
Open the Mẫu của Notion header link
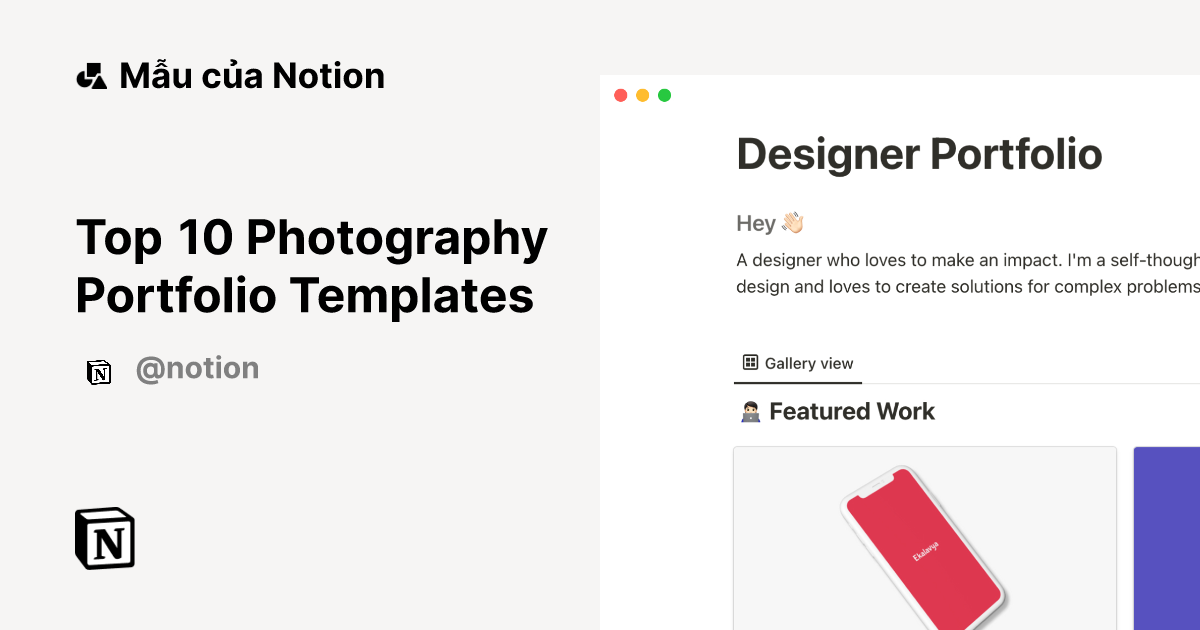click(251, 76)
